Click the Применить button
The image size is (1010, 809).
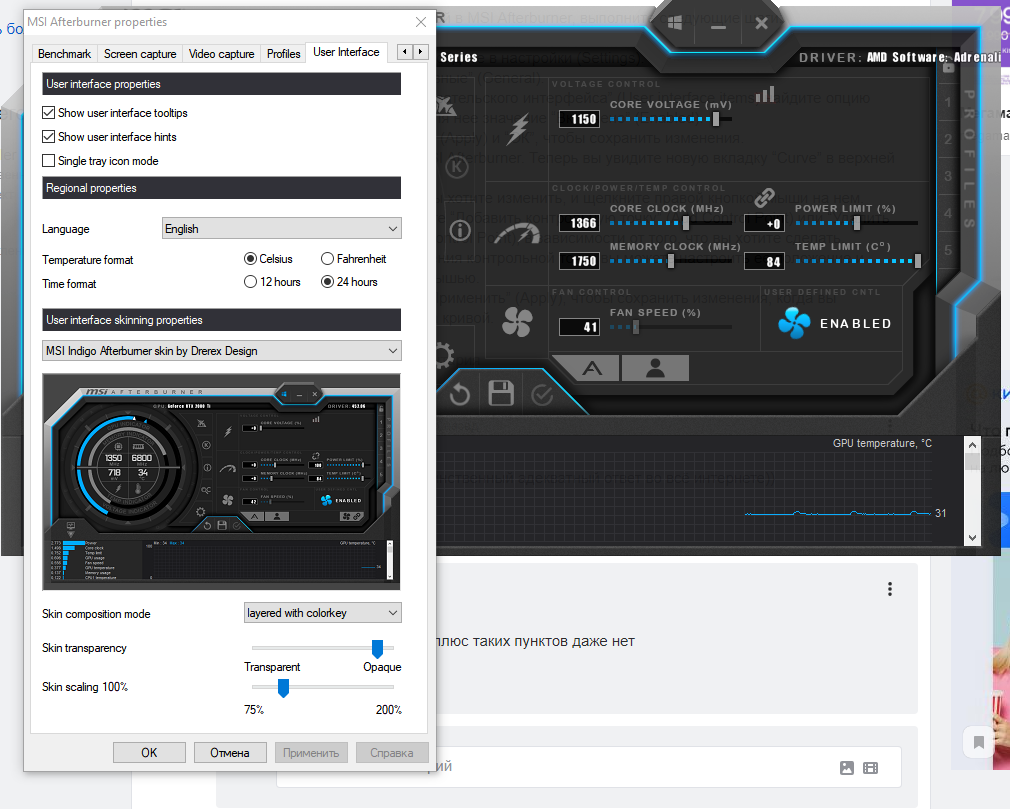point(311,752)
